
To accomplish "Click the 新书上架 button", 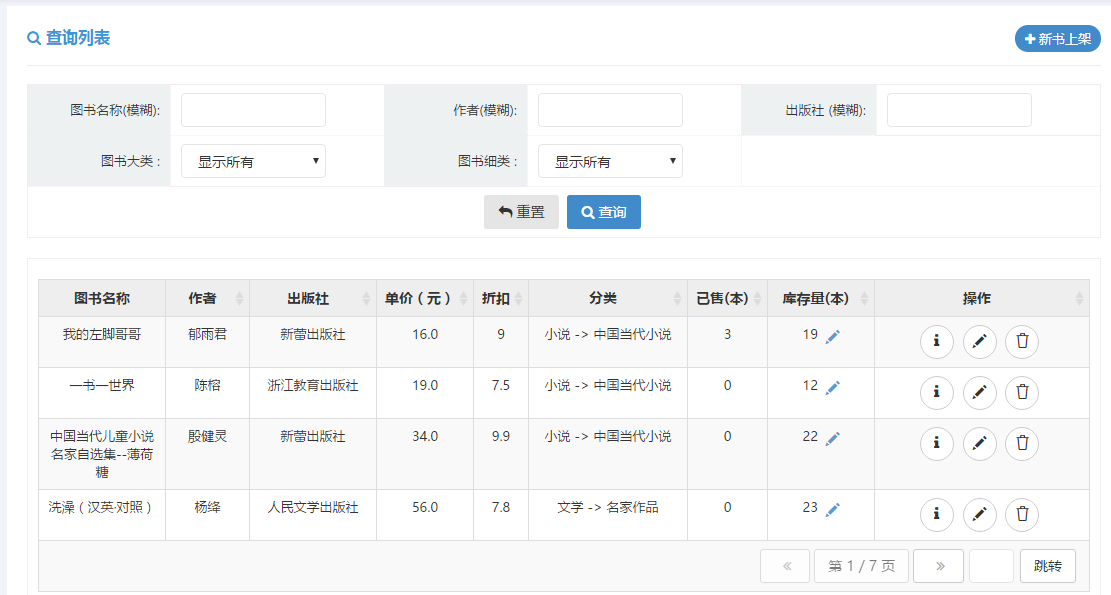I will (x=1057, y=39).
